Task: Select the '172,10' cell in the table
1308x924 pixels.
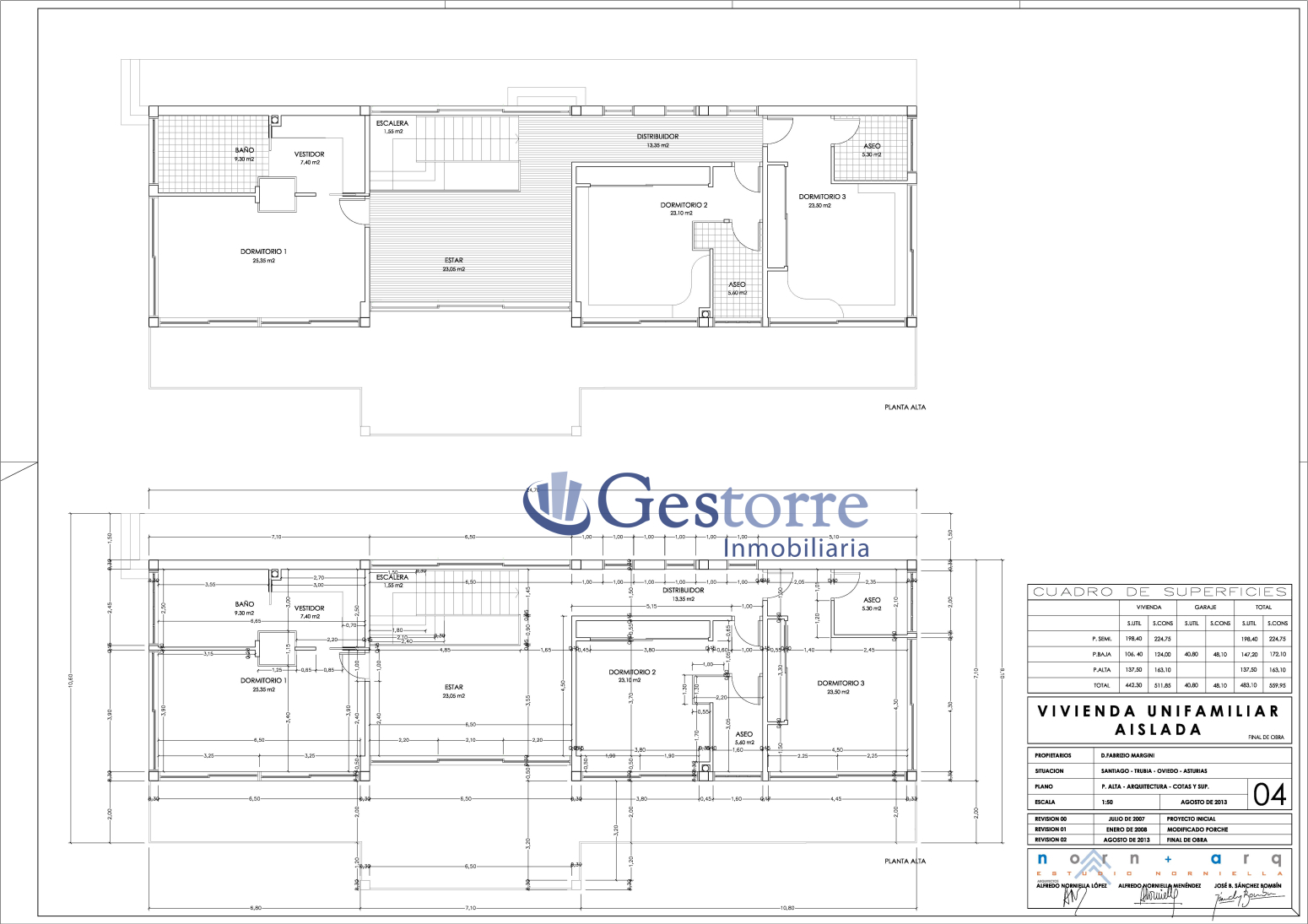Action: coord(1278,654)
